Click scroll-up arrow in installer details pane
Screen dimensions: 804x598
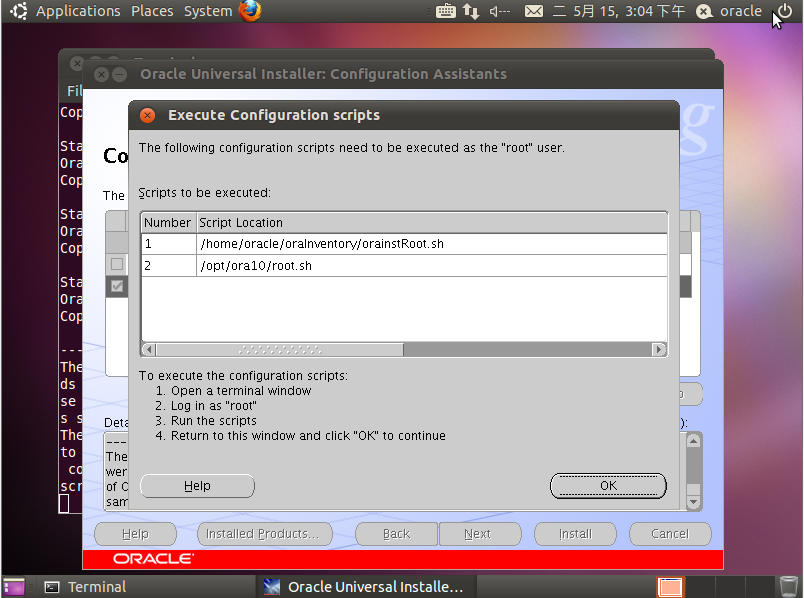[x=693, y=441]
